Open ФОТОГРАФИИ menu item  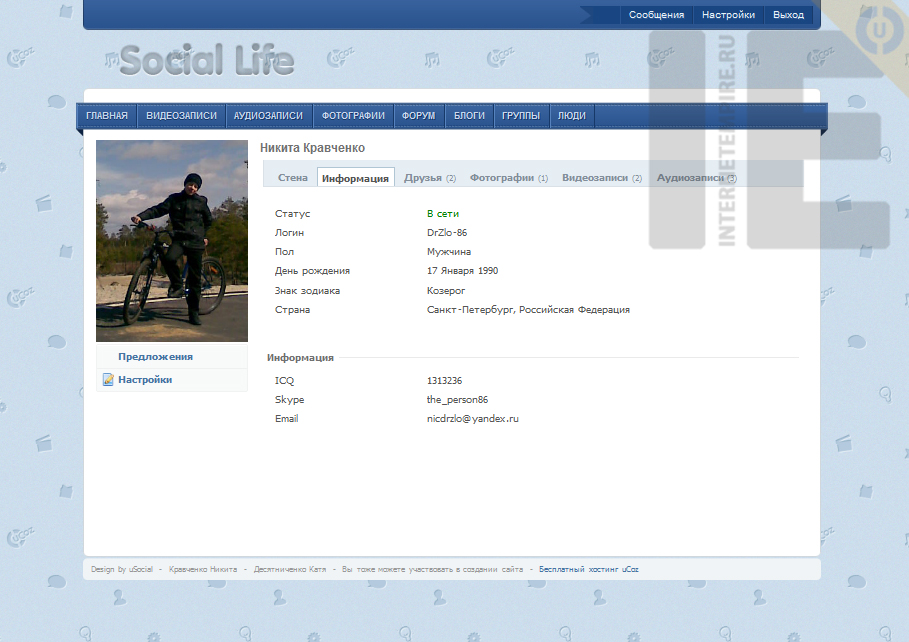coord(353,115)
